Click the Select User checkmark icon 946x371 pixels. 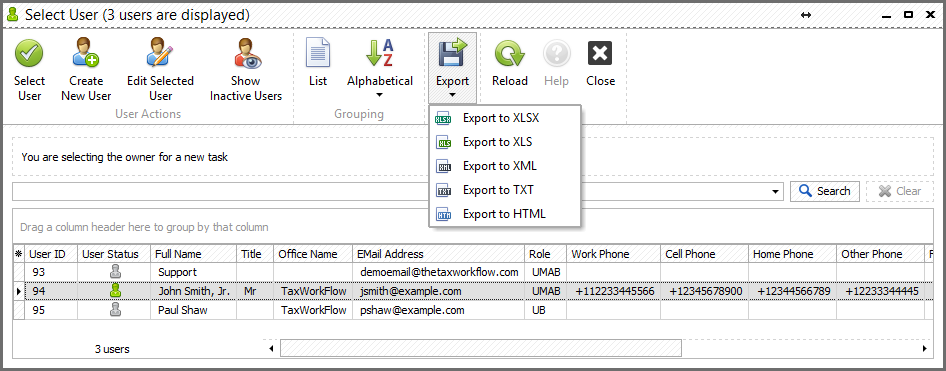tap(29, 53)
